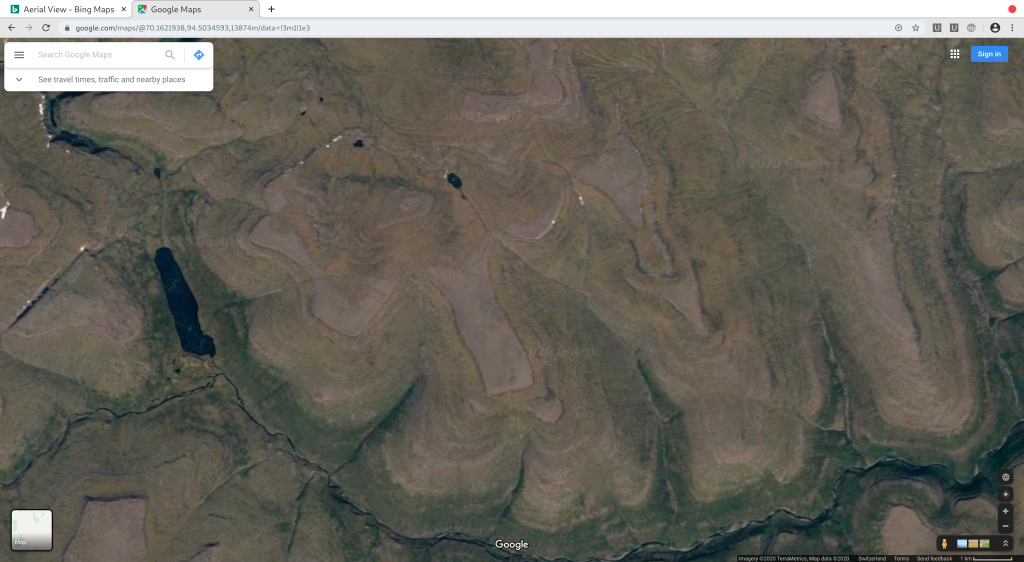This screenshot has height=562, width=1024.
Task: Click the Sign in button
Action: 989,54
